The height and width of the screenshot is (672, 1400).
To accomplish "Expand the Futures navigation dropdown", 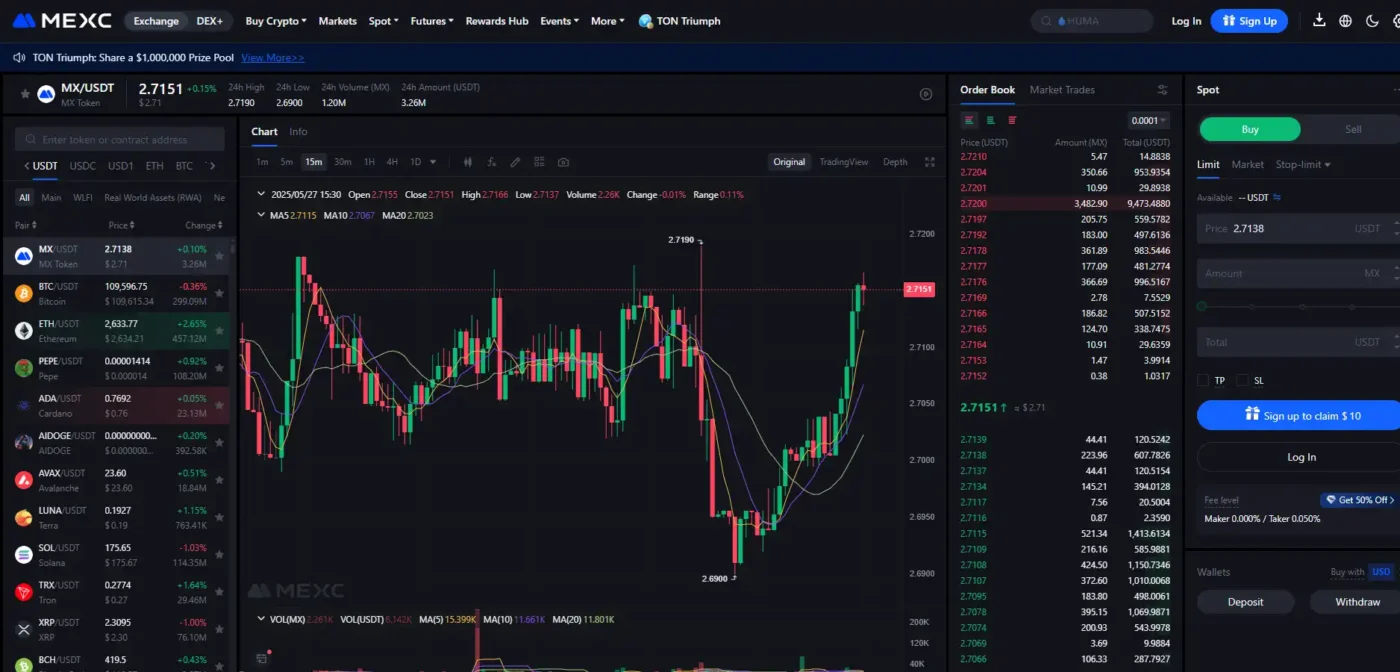I will pyautogui.click(x=432, y=21).
